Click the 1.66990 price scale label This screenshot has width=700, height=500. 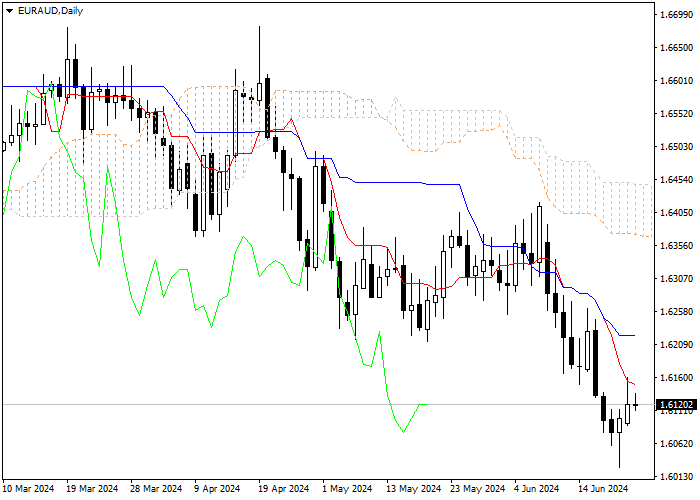tap(676, 15)
